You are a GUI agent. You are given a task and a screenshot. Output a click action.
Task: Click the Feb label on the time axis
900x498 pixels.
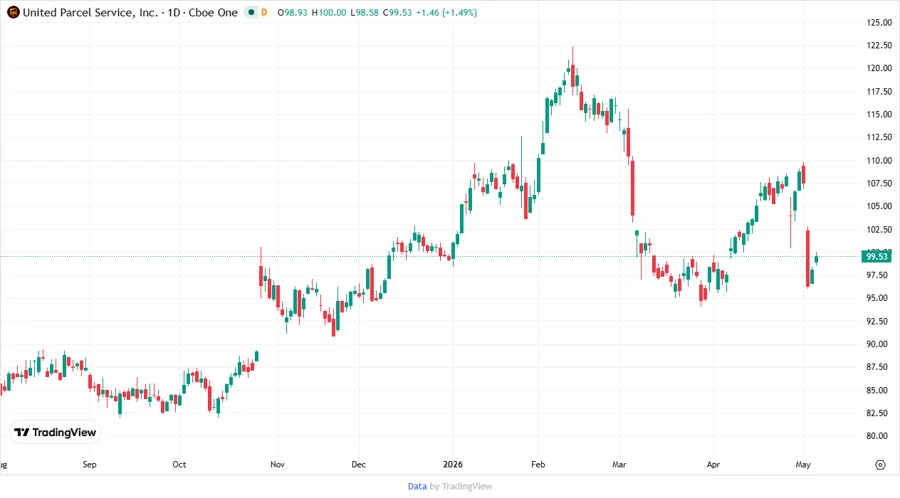[x=538, y=465]
